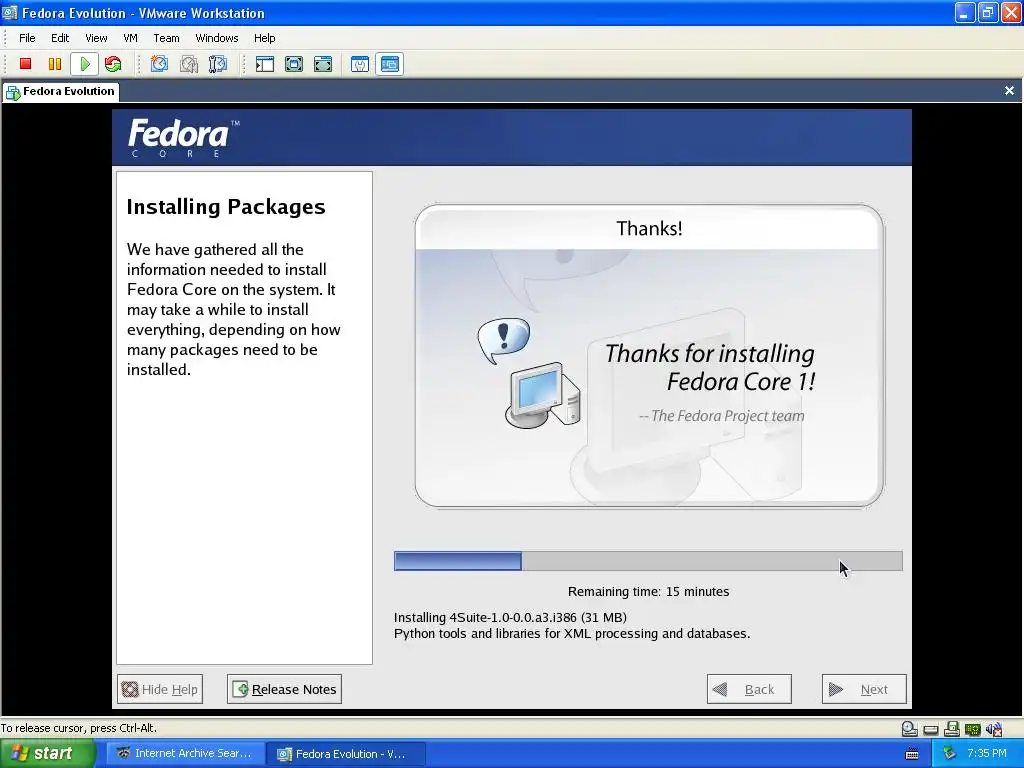Viewport: 1024px width, 768px height.
Task: Click the highlighted console view icon
Action: click(389, 64)
